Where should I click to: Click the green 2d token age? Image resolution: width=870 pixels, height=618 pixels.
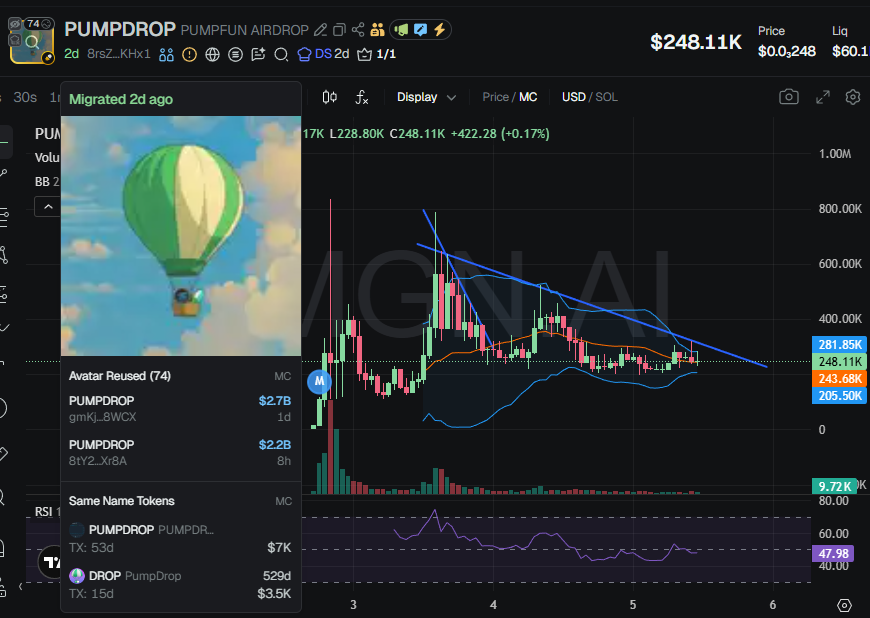tap(71, 54)
